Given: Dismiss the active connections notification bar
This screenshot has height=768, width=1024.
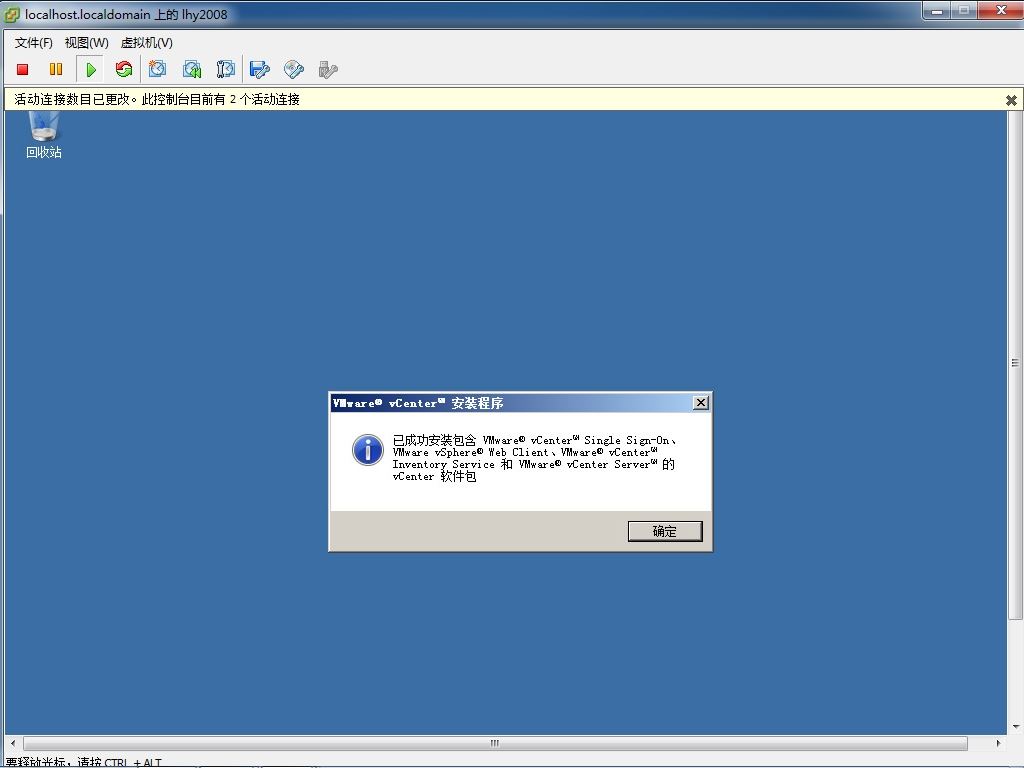Looking at the screenshot, I should click(1011, 100).
